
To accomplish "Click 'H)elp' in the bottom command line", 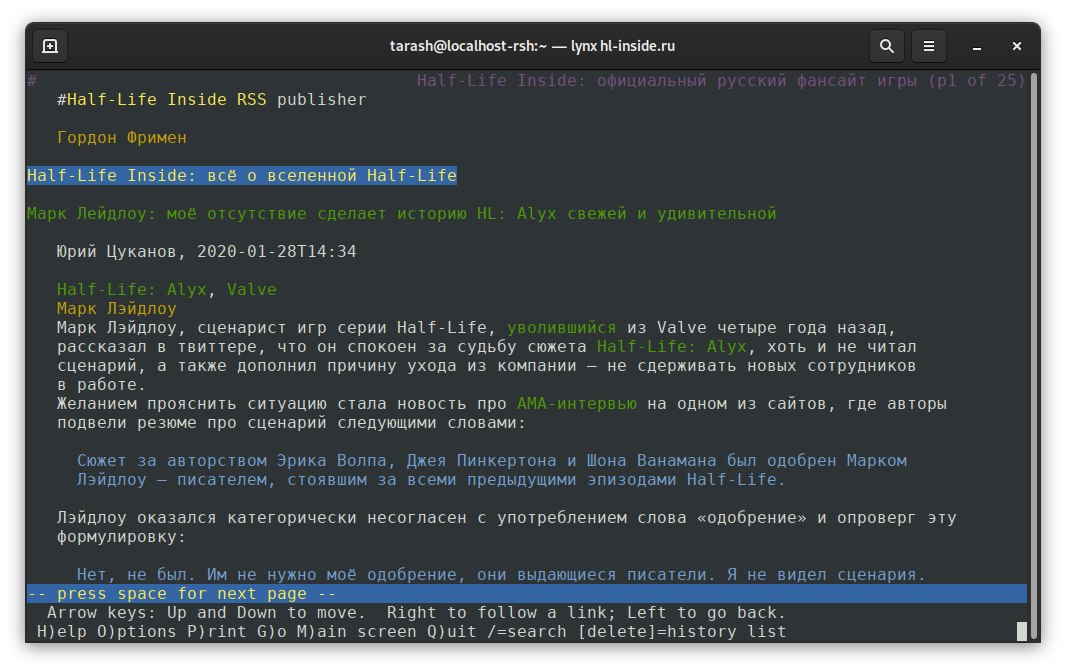I will pyautogui.click(x=62, y=632).
